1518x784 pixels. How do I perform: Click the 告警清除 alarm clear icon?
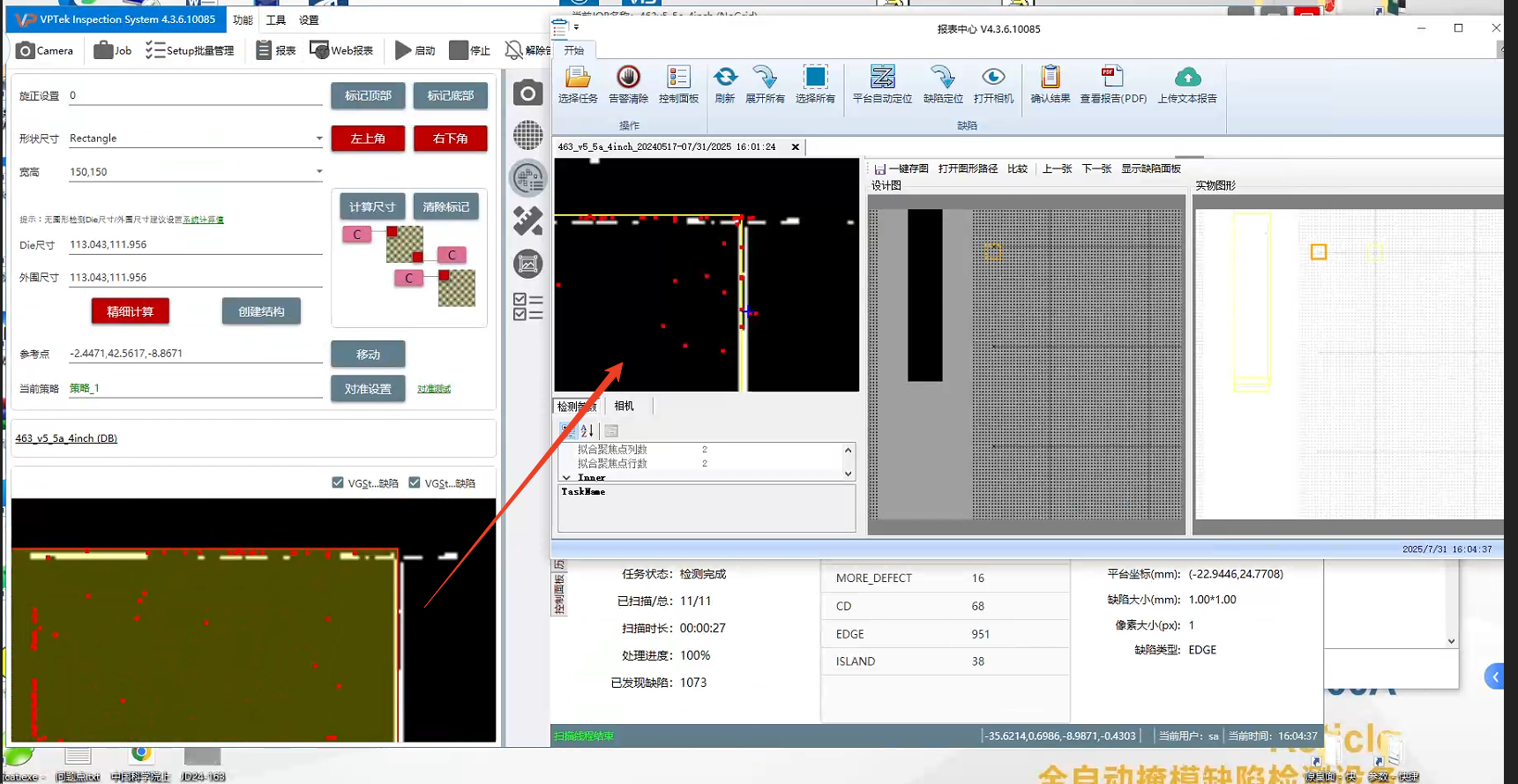click(x=628, y=78)
